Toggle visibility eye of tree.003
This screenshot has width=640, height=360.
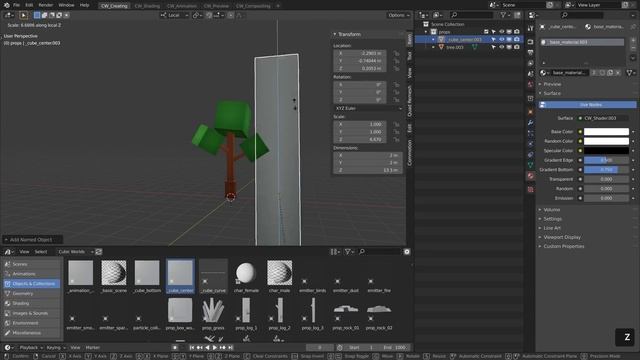[x=502, y=47]
